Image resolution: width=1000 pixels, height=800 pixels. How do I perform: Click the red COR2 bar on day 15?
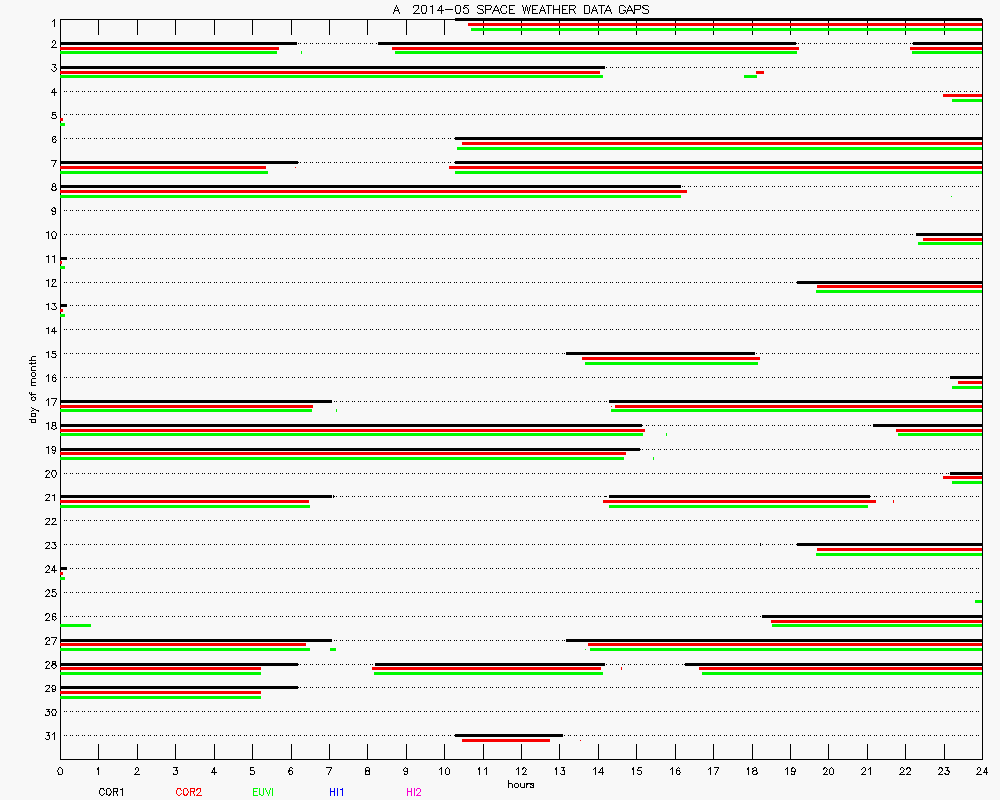pyautogui.click(x=670, y=358)
